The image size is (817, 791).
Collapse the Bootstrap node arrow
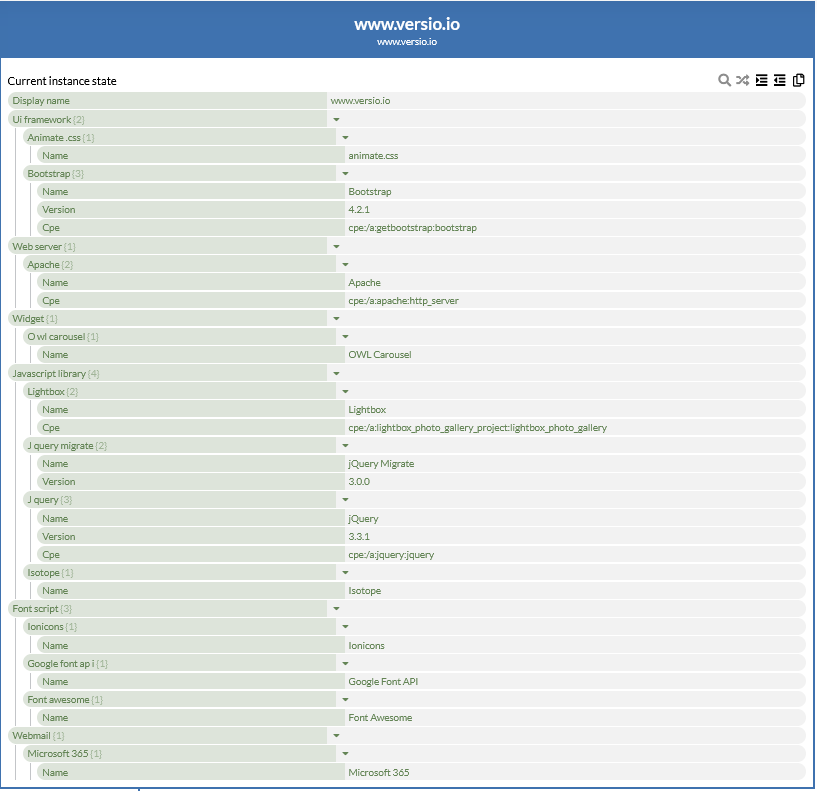(x=345, y=174)
